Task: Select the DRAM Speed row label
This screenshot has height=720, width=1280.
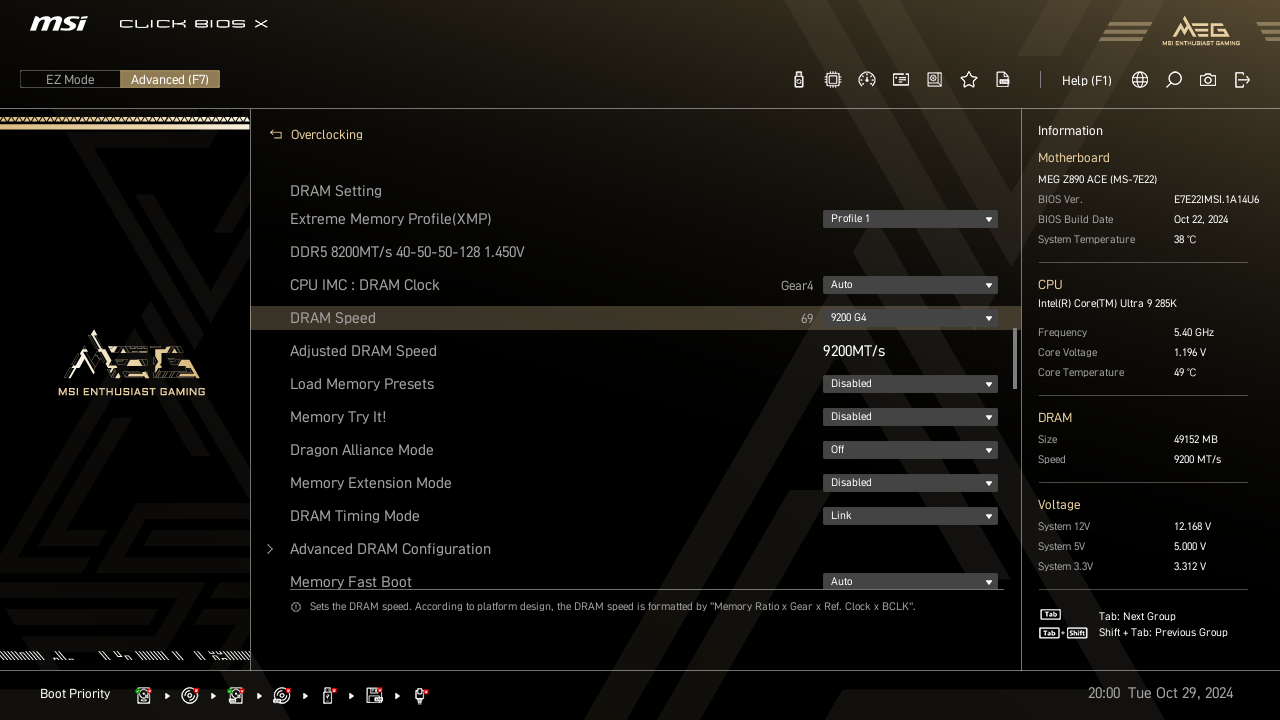Action: coord(333,318)
